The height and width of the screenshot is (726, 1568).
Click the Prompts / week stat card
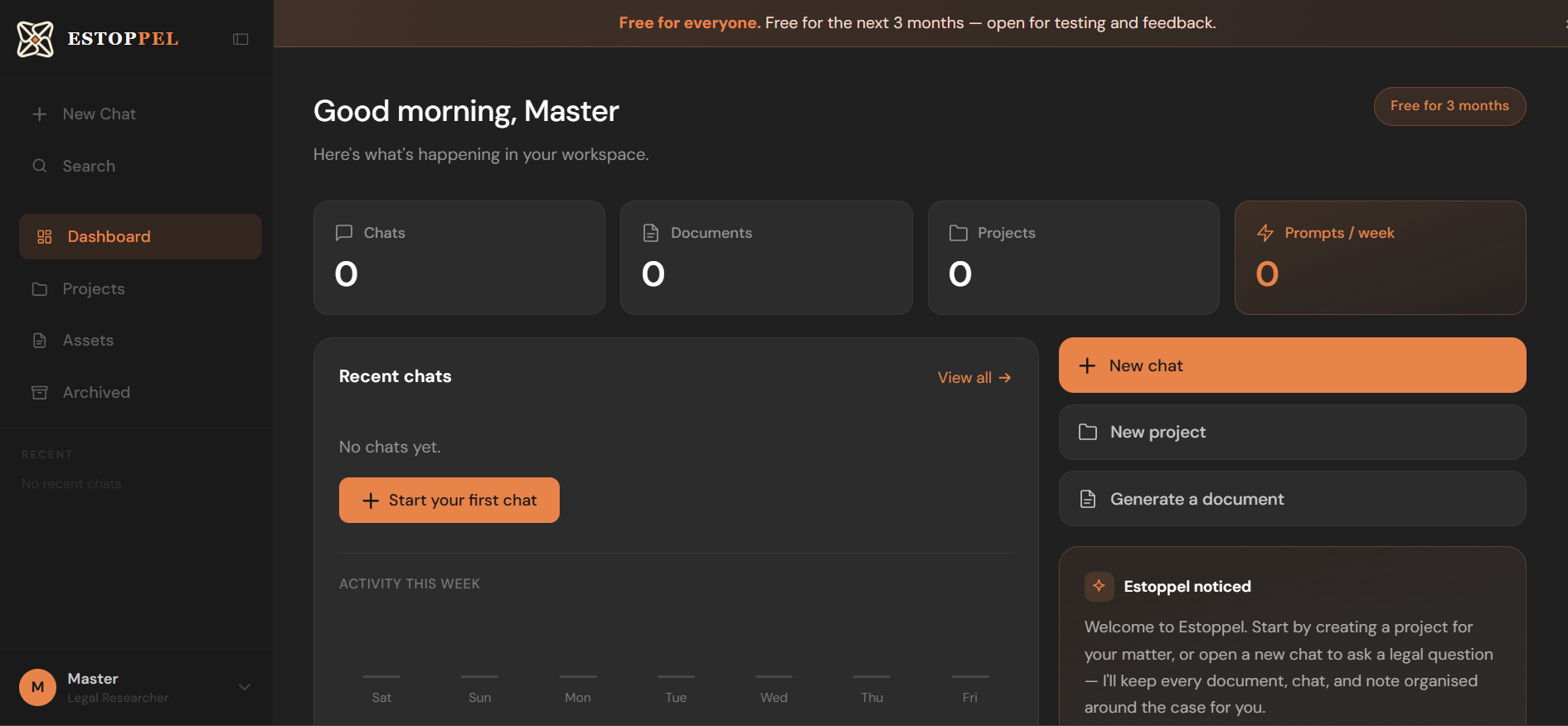[1380, 258]
